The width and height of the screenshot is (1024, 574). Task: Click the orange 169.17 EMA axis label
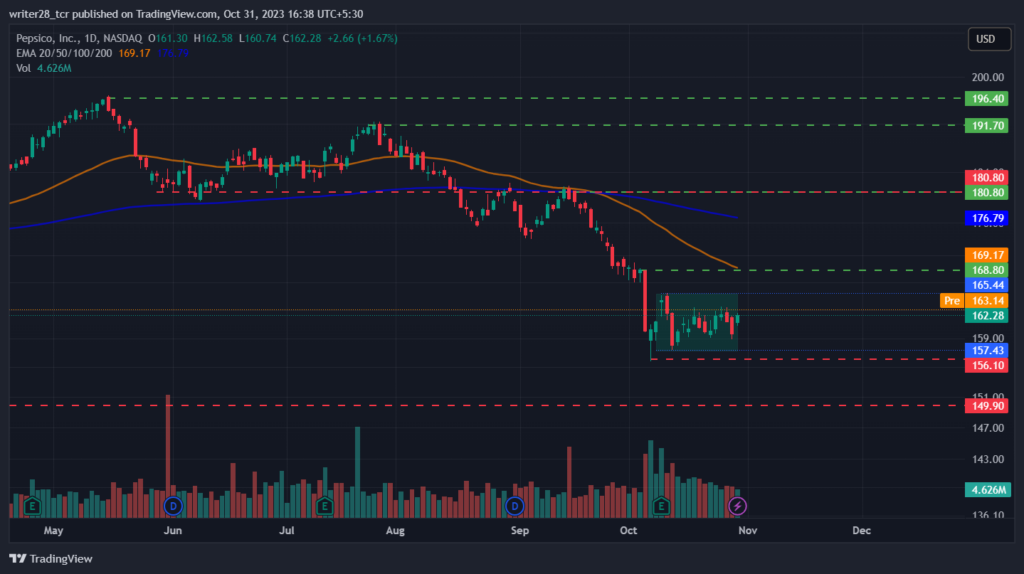(x=987, y=255)
